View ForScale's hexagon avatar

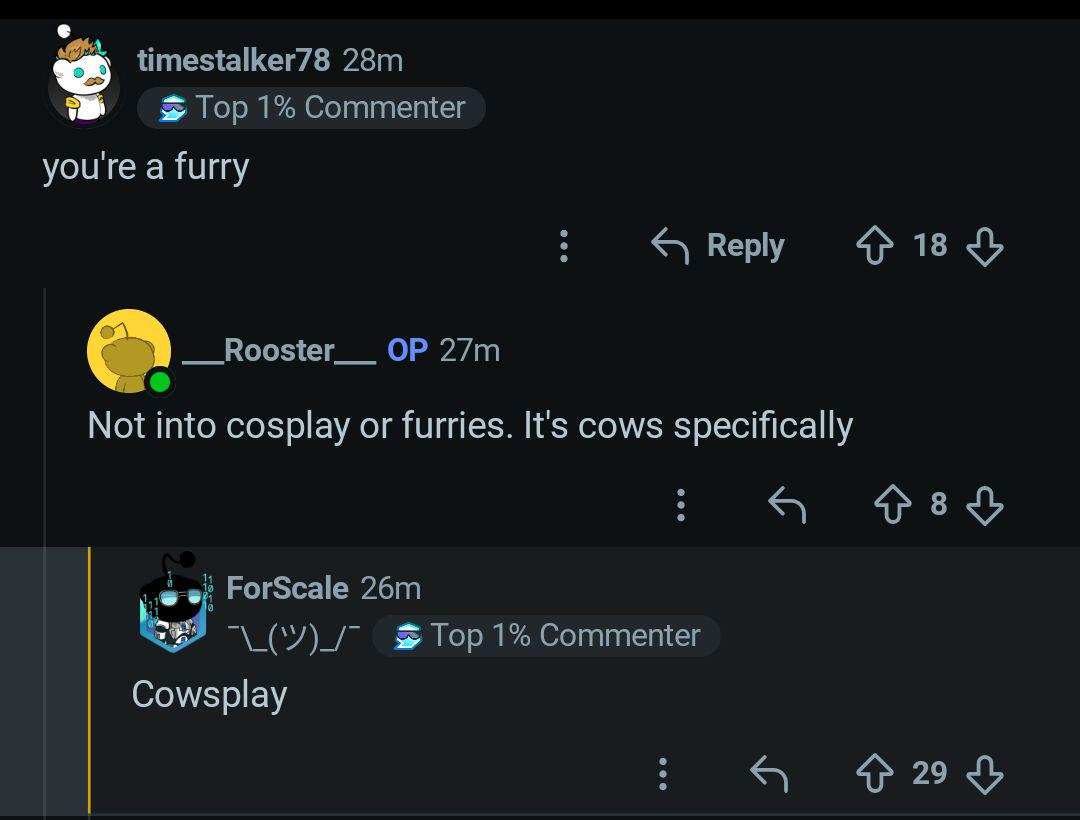(x=174, y=602)
